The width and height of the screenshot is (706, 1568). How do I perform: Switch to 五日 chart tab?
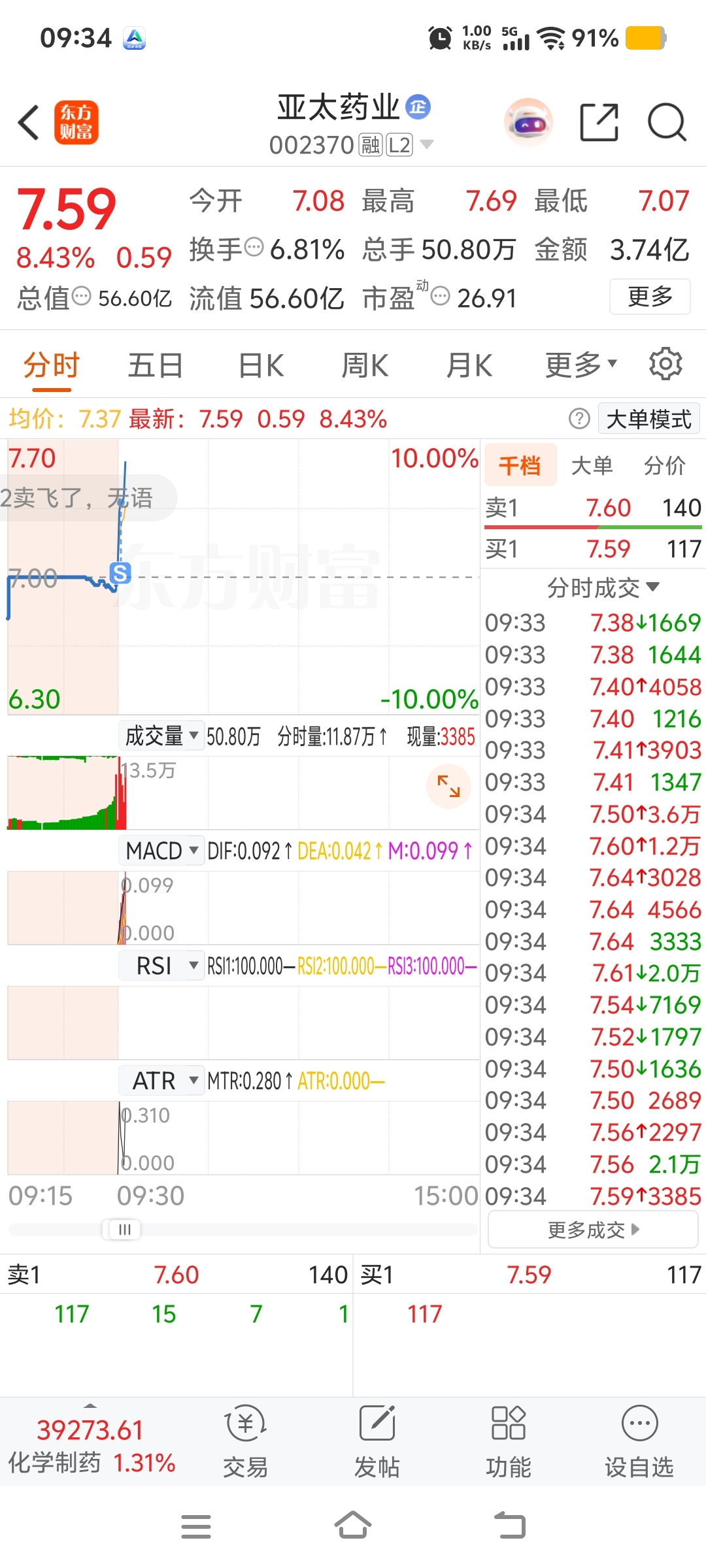coord(155,365)
